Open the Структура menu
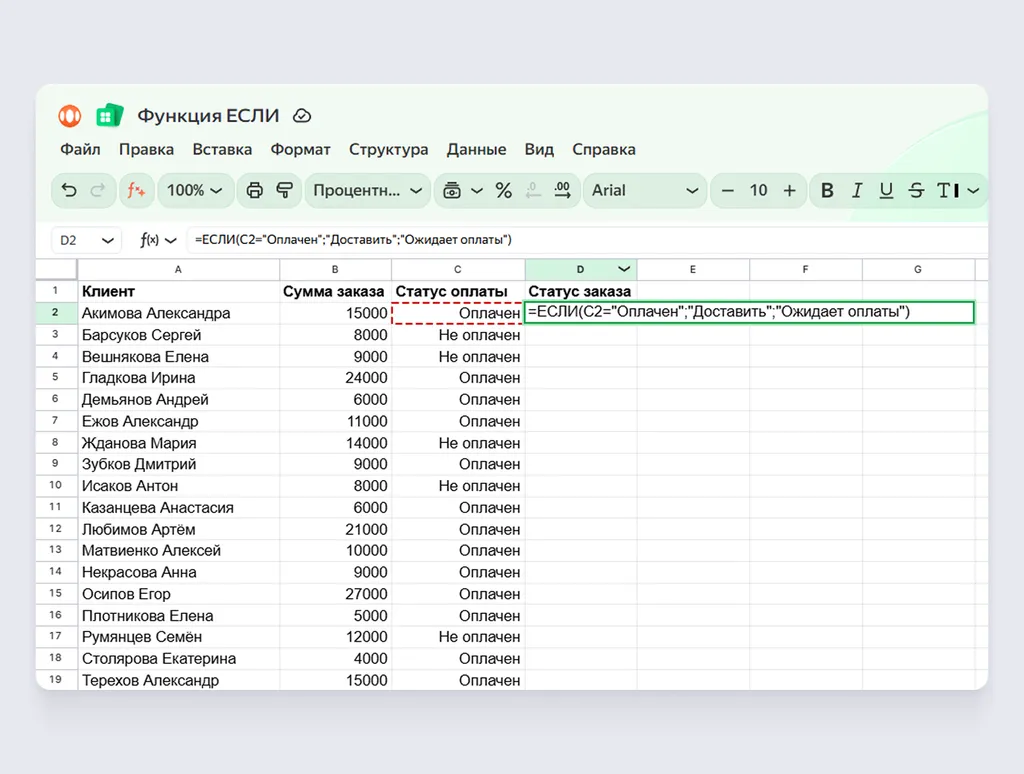This screenshot has height=774, width=1024. [x=389, y=149]
